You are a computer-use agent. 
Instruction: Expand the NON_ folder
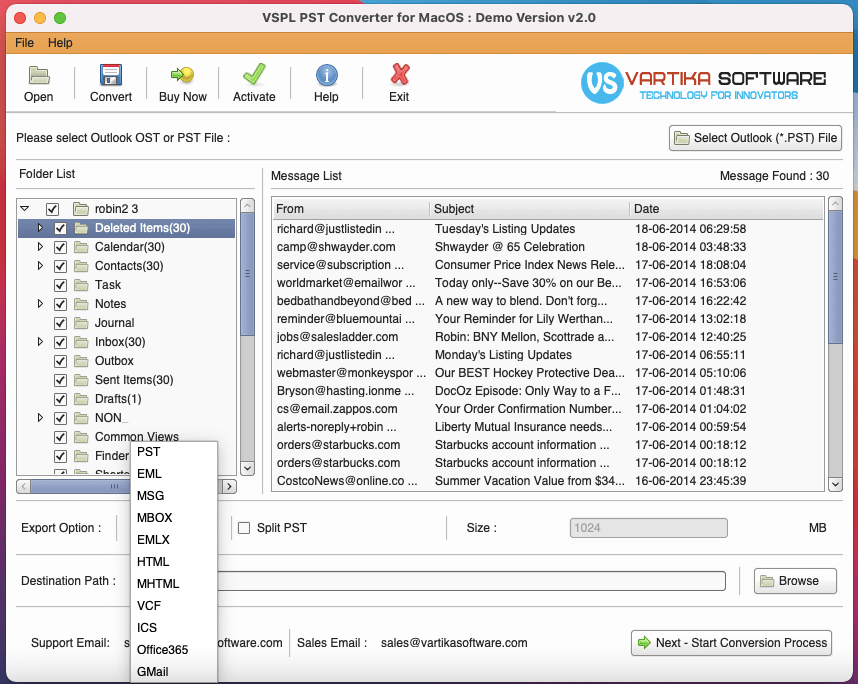tap(40, 418)
